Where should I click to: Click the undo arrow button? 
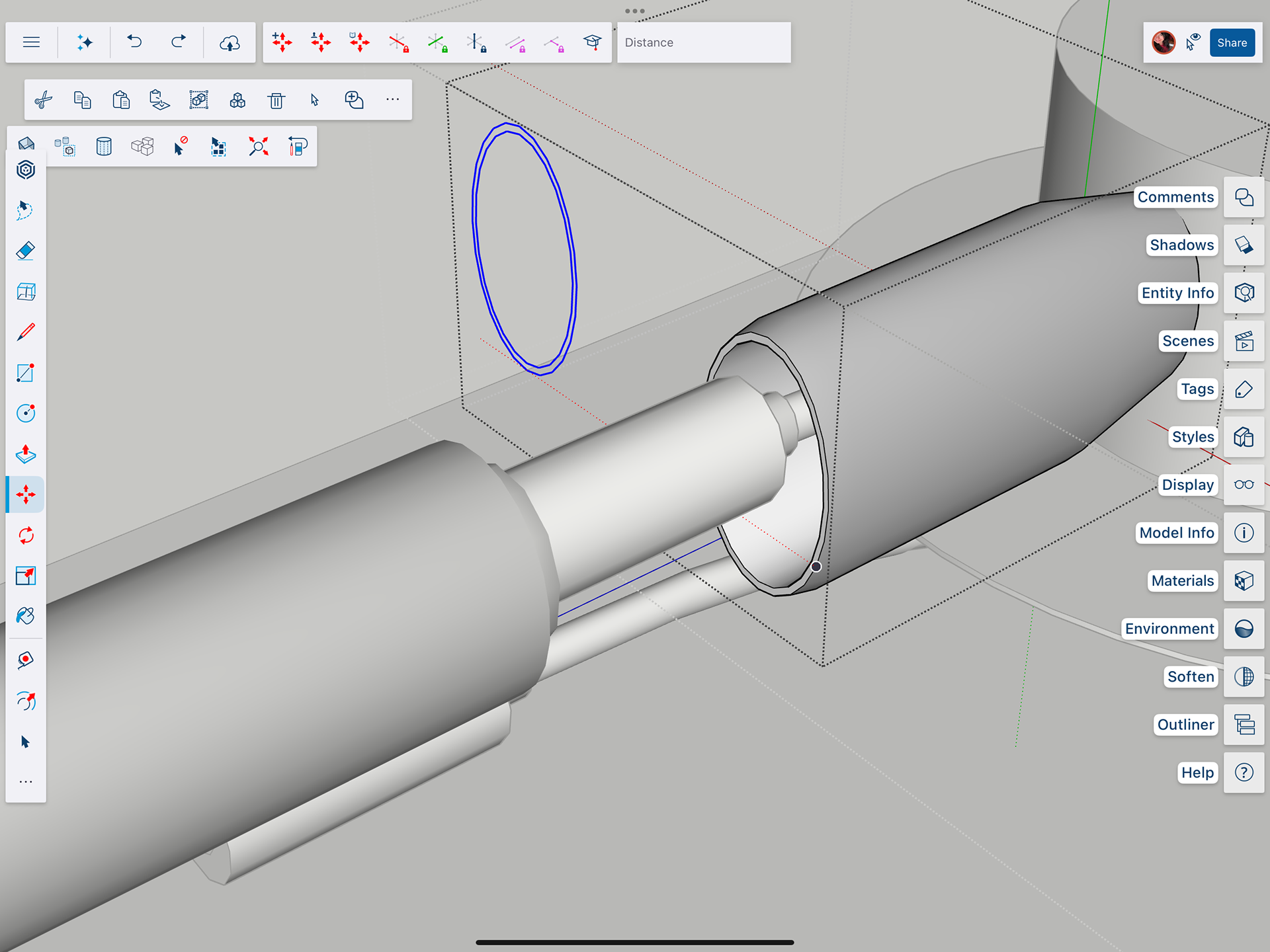[134, 43]
